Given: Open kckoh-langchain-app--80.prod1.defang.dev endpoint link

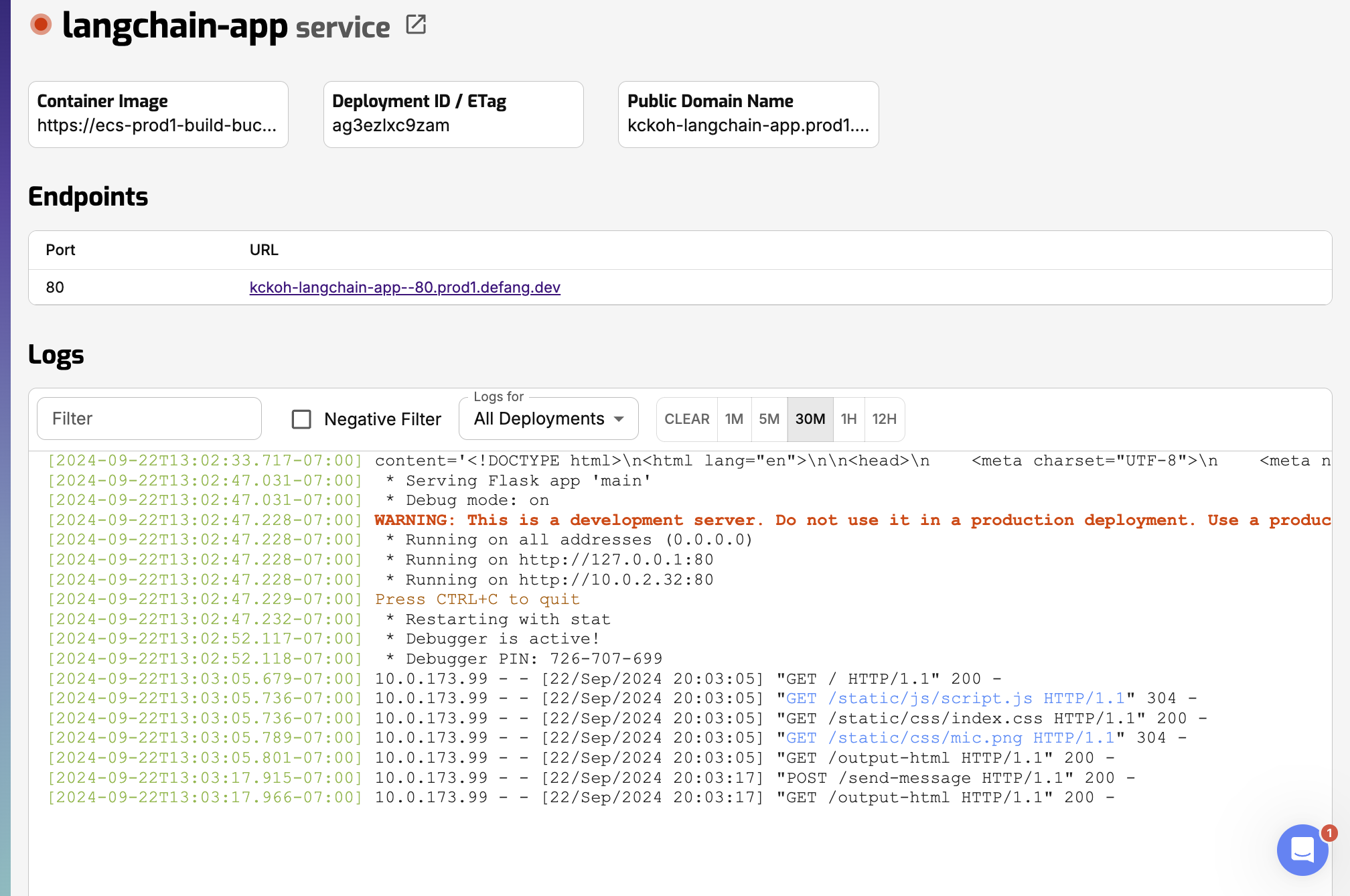Looking at the screenshot, I should coord(404,287).
